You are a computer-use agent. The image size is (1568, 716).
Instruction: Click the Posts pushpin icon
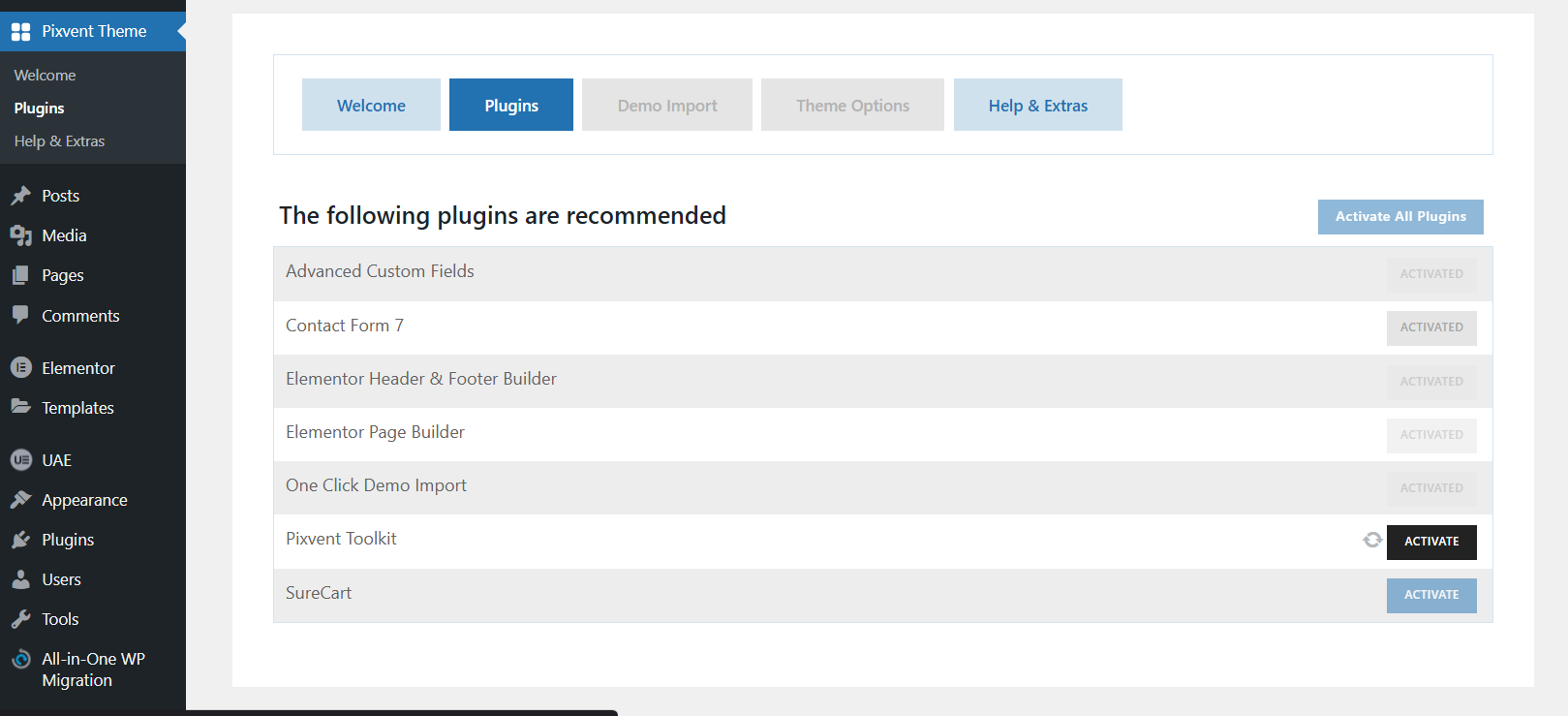coord(21,196)
